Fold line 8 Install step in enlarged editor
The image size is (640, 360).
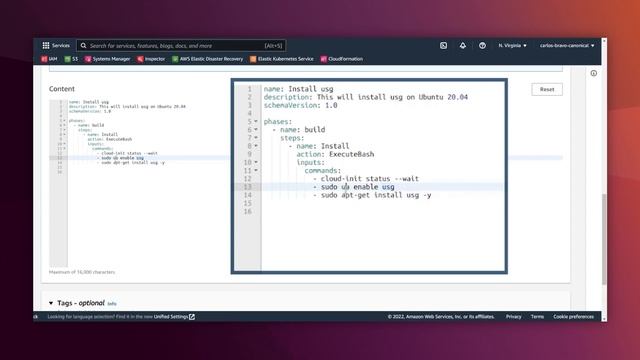click(x=256, y=146)
